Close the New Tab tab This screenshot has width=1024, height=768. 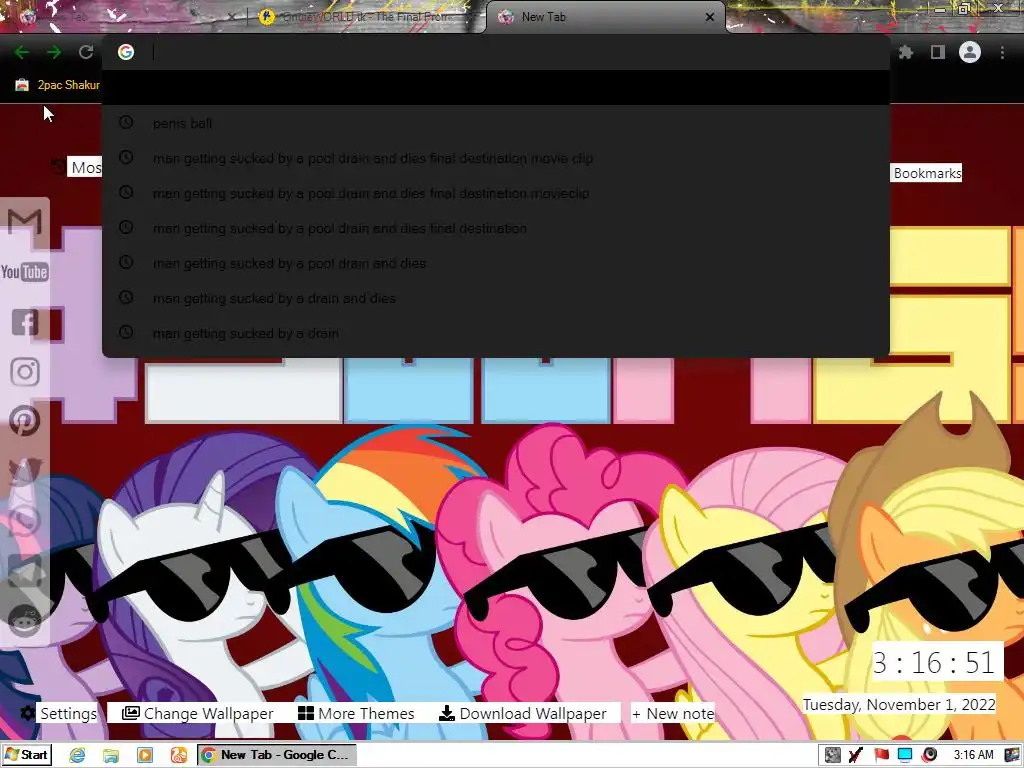point(710,17)
